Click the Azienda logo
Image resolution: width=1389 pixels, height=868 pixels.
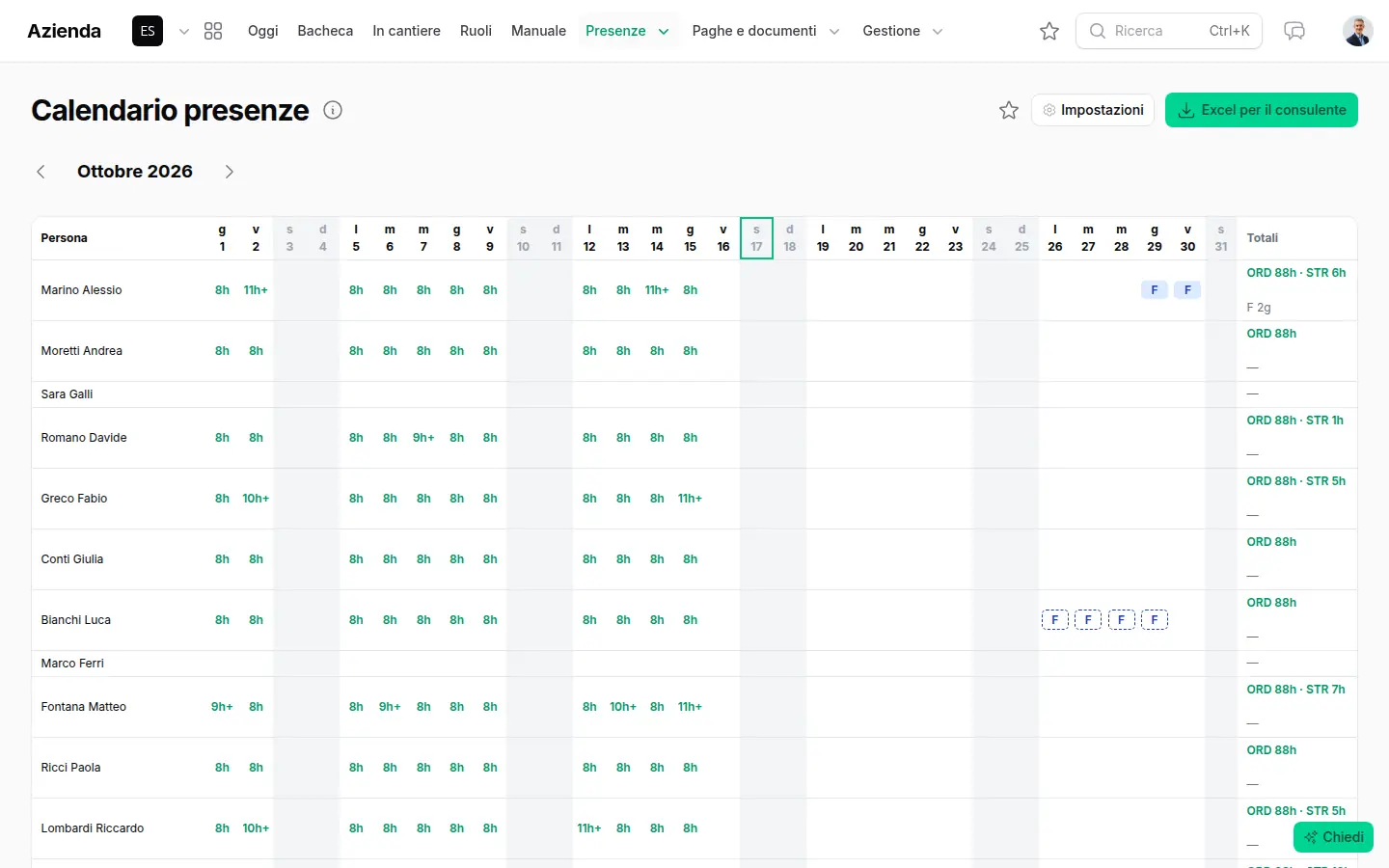pyautogui.click(x=64, y=31)
